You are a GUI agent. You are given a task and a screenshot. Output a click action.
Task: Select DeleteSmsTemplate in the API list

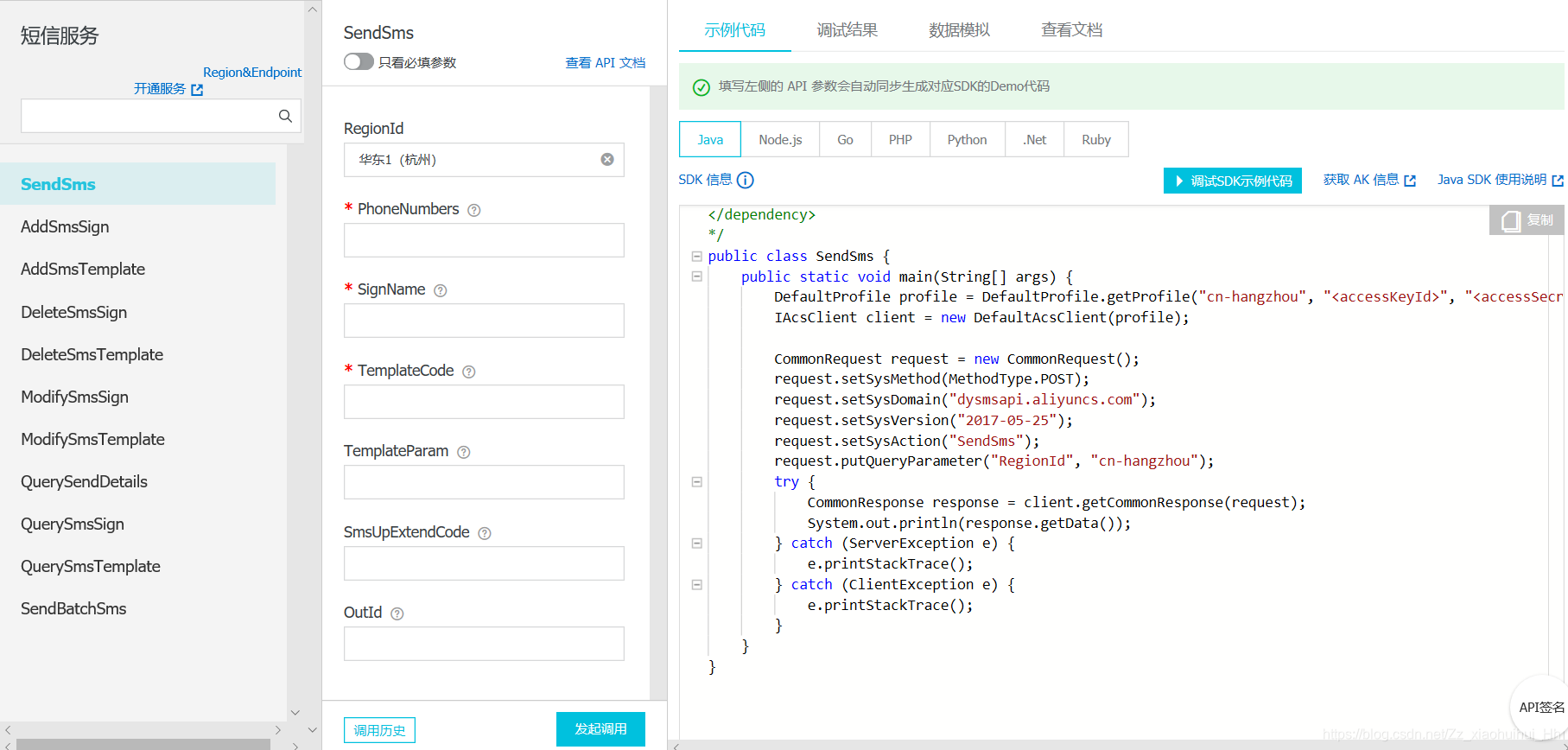tap(92, 354)
